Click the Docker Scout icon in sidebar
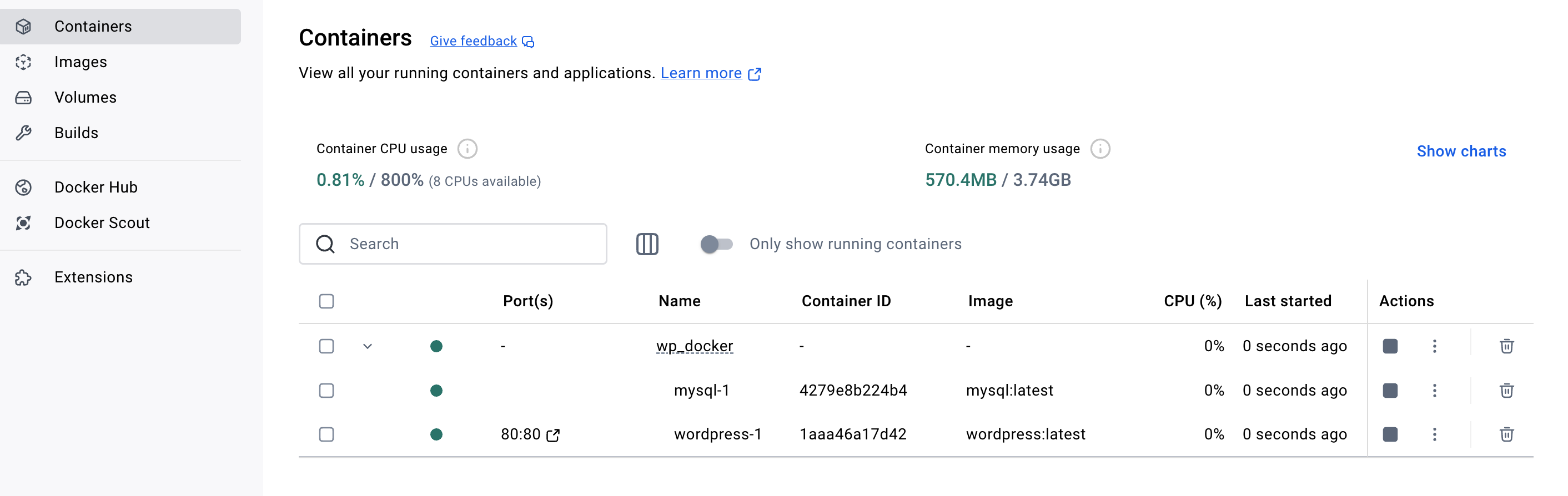 23,222
